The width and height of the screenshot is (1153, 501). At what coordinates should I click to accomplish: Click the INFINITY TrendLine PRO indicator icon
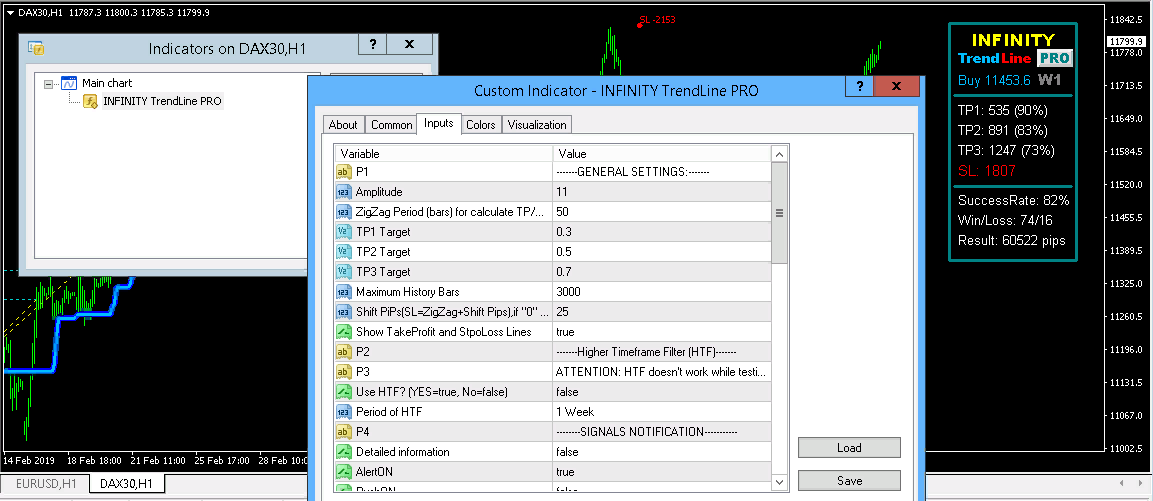click(x=90, y=102)
